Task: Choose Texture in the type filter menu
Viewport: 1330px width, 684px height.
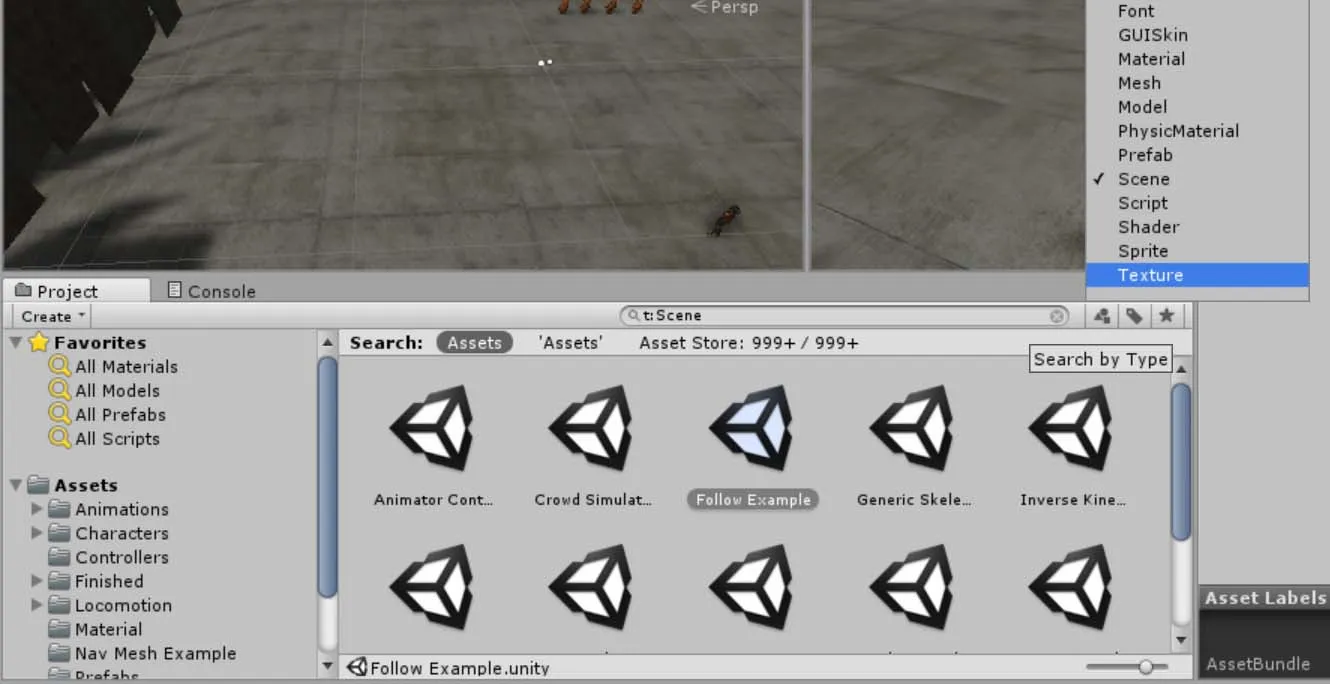Action: (x=1197, y=275)
